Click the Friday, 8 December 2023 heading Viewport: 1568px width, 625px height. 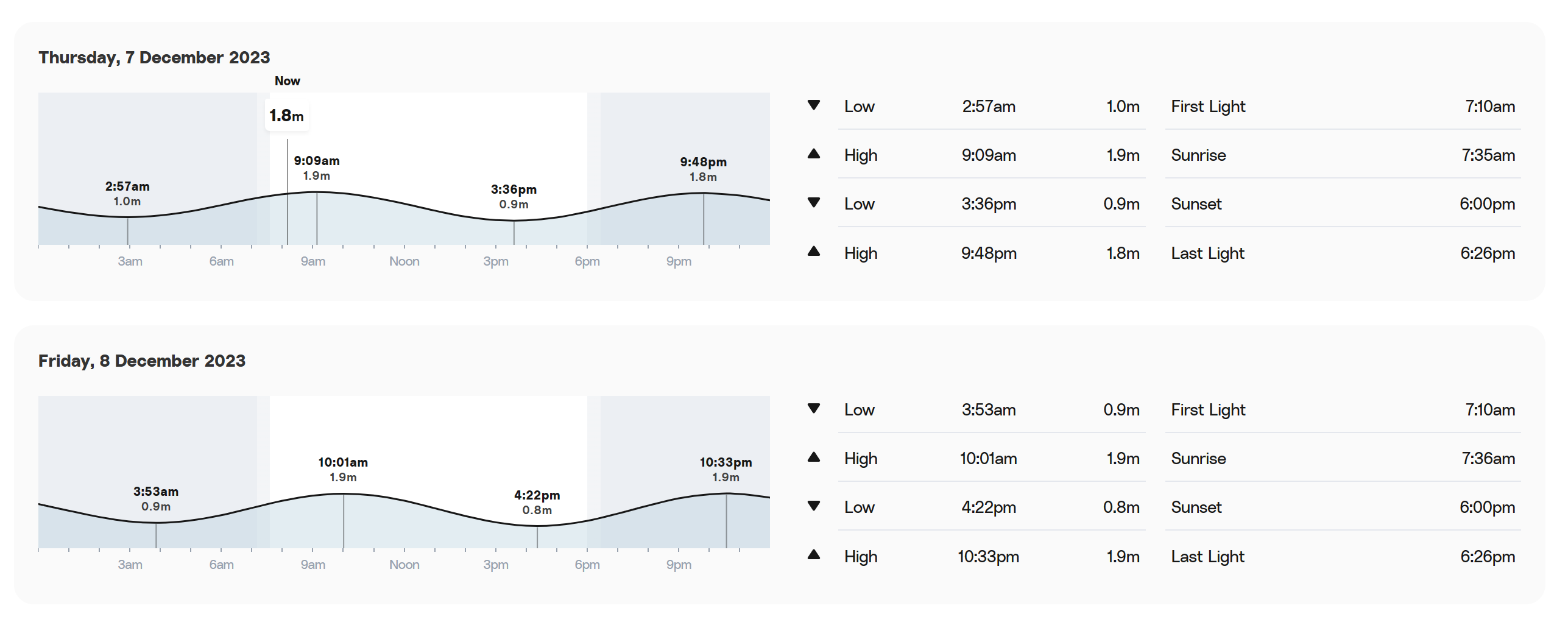point(142,361)
